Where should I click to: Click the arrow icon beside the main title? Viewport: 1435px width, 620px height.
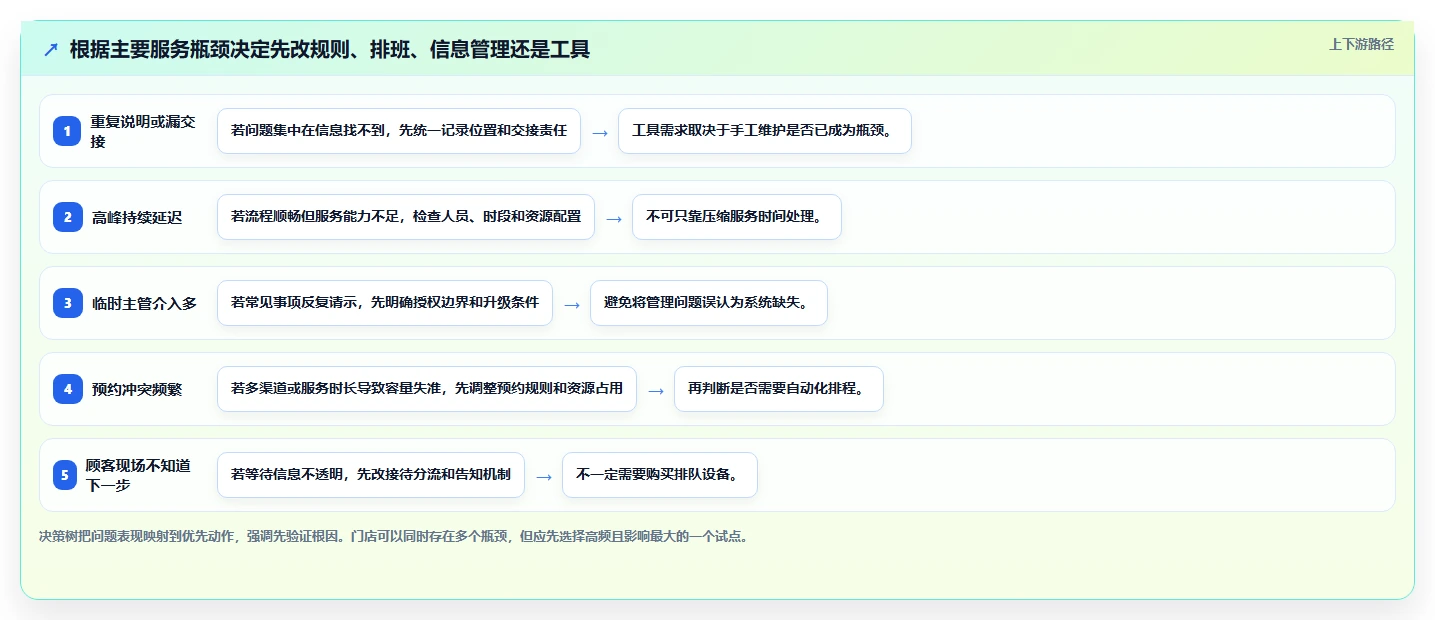[51, 50]
